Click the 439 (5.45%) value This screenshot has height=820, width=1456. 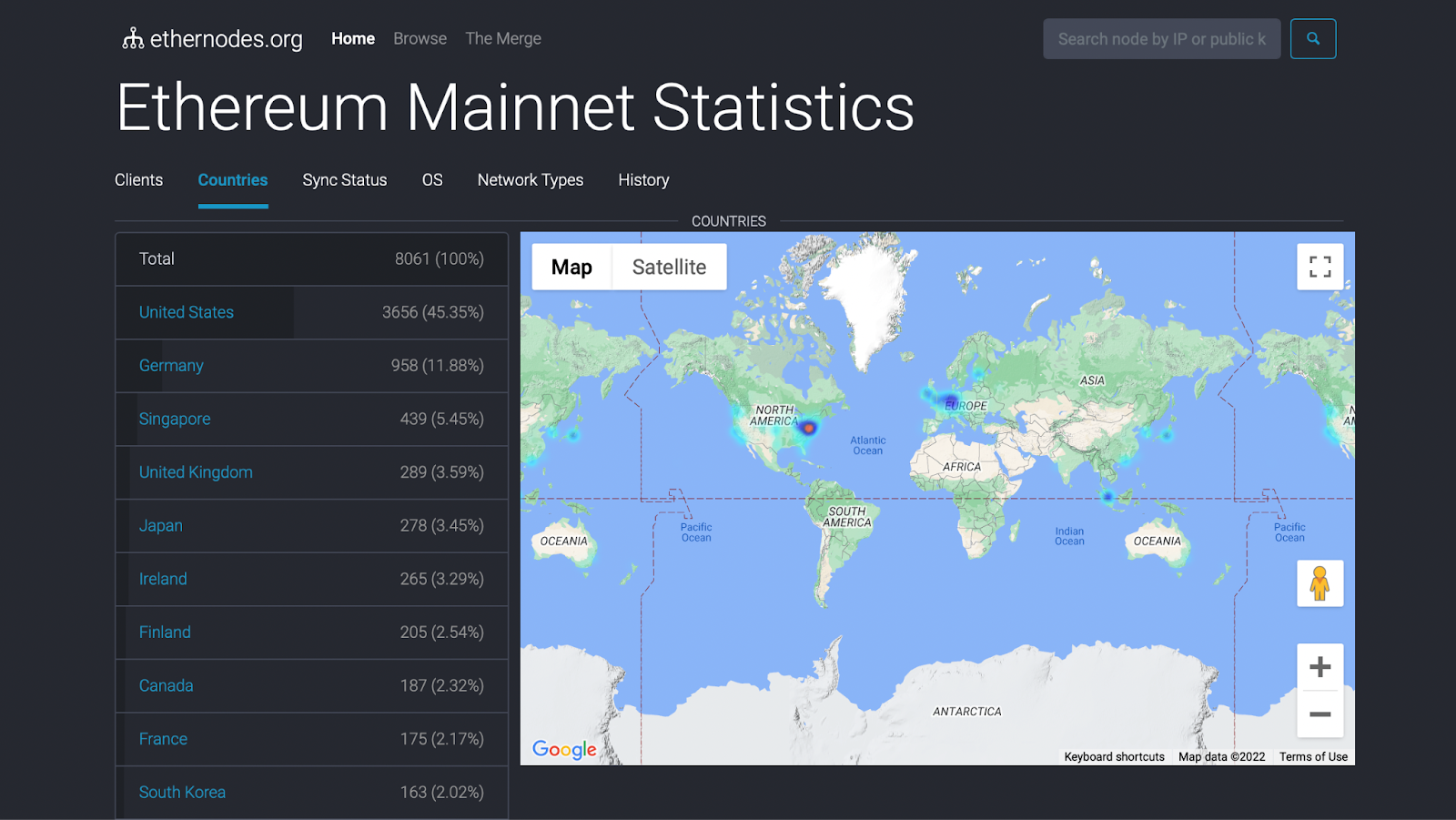tap(442, 420)
